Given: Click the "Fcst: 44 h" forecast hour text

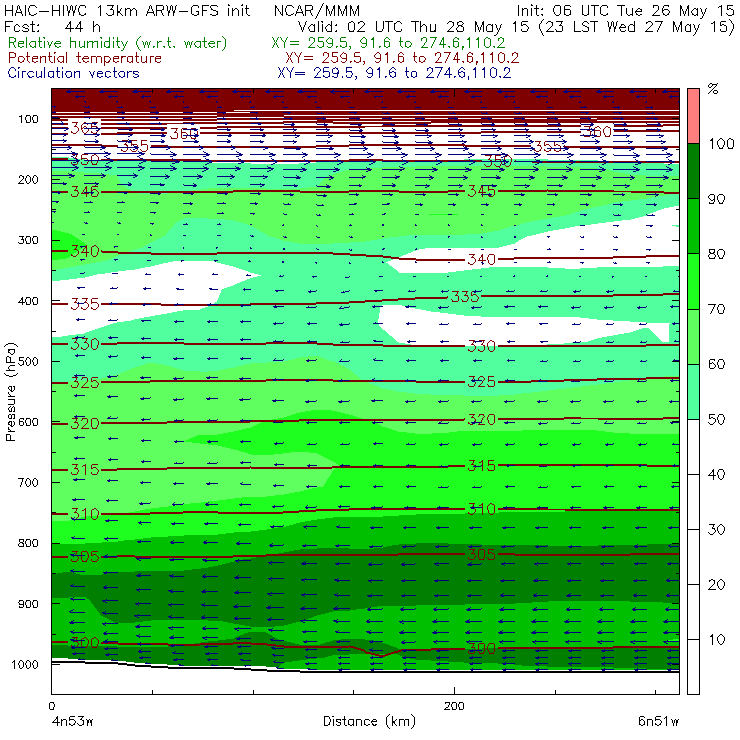Looking at the screenshot, I should click(52, 26).
